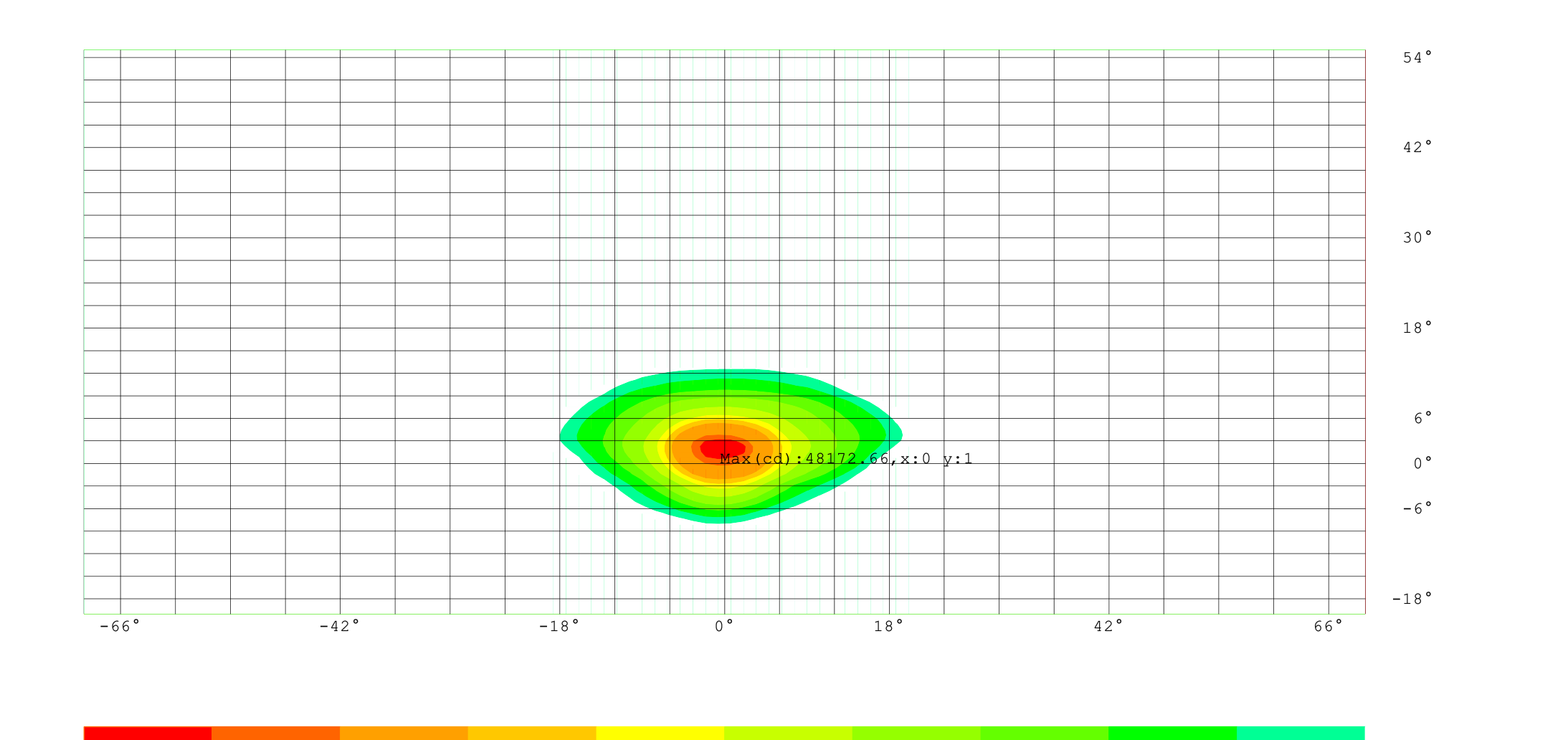Screen dimensions: 1568x740
Task: Click the -66° horizontal axis label
Action: pos(120,627)
